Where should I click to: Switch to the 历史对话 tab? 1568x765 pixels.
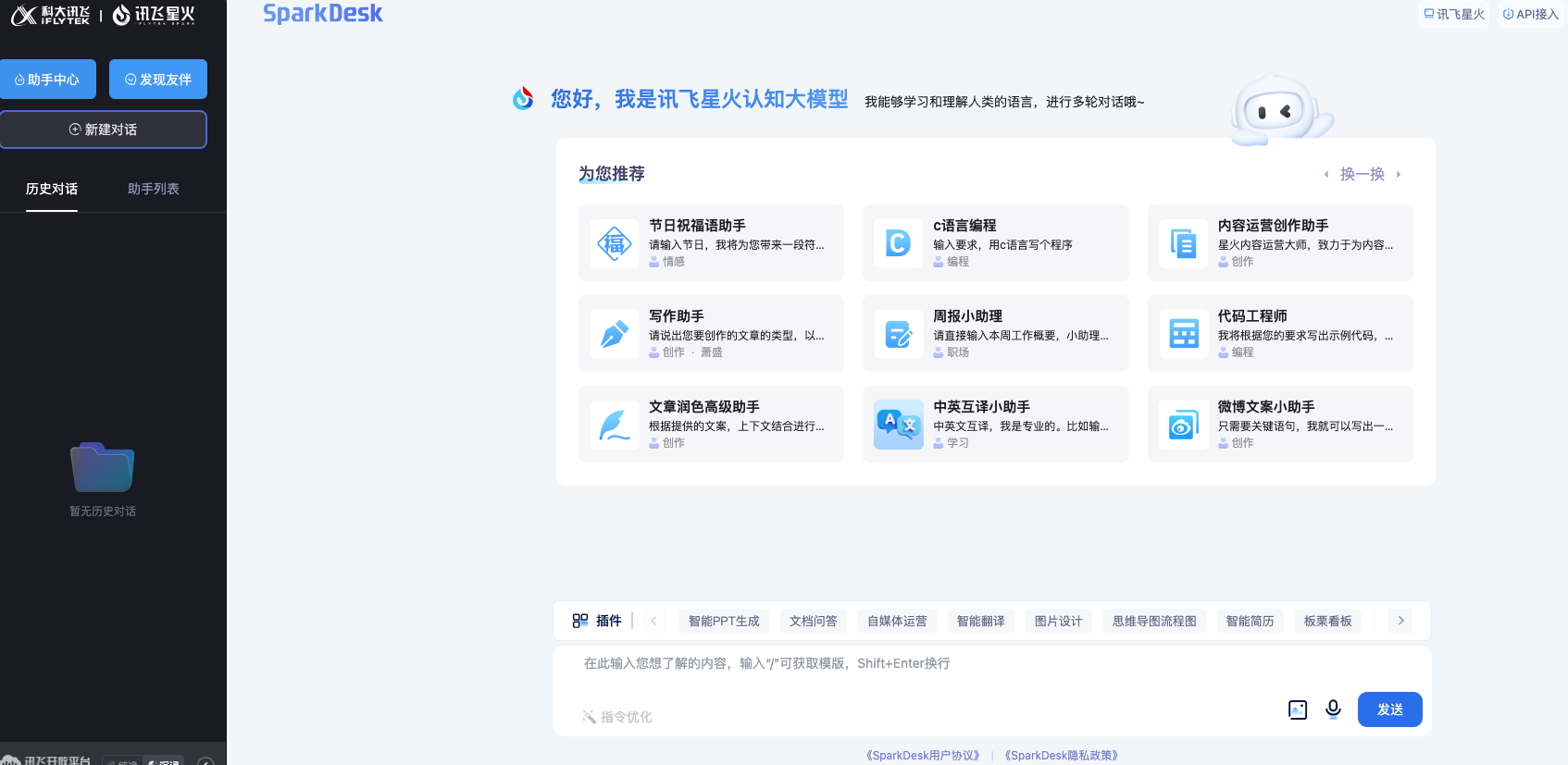pyautogui.click(x=52, y=189)
